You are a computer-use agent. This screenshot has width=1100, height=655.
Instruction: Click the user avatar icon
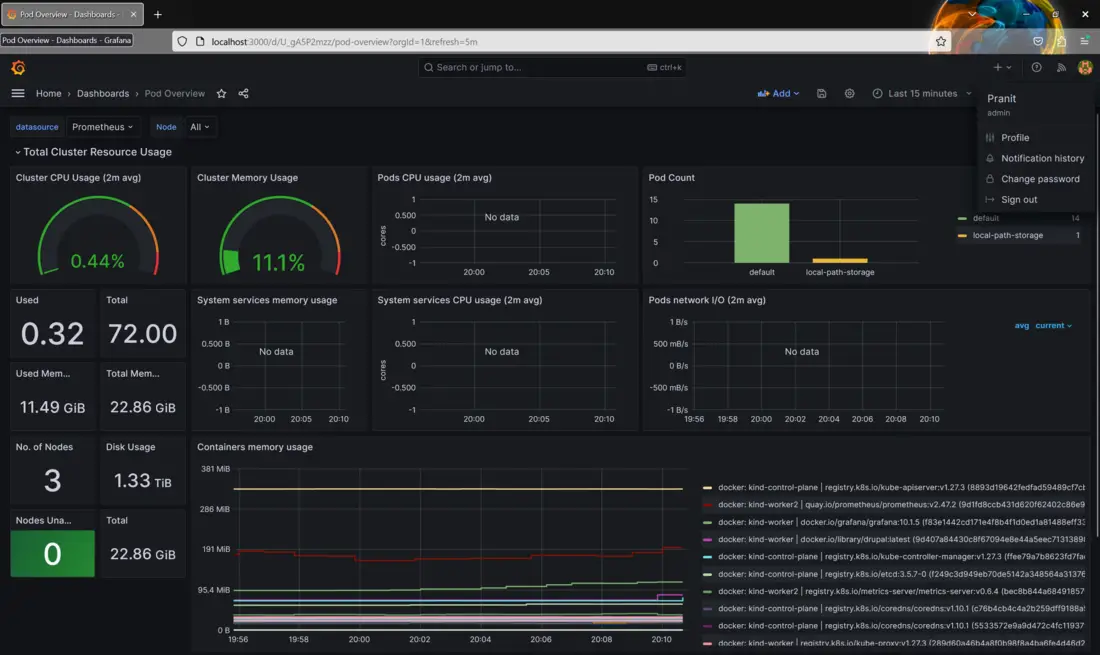[x=1085, y=67]
